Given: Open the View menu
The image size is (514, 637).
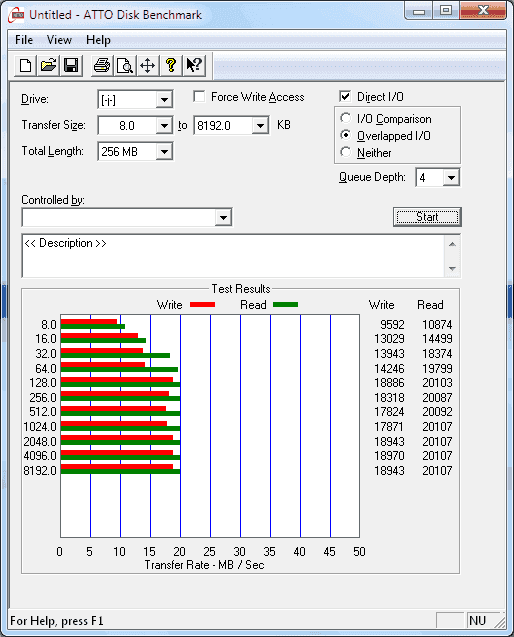Looking at the screenshot, I should 59,40.
